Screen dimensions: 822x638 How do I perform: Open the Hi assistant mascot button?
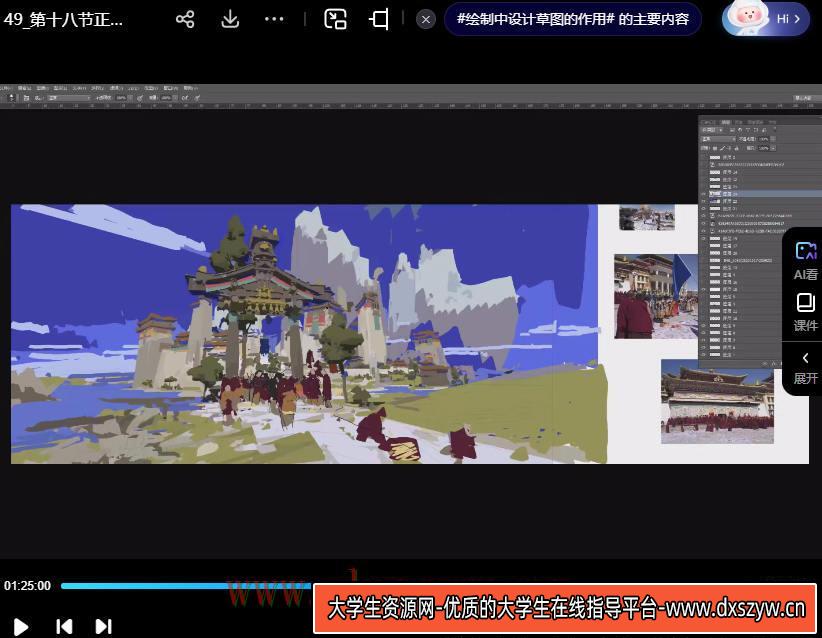point(766,19)
